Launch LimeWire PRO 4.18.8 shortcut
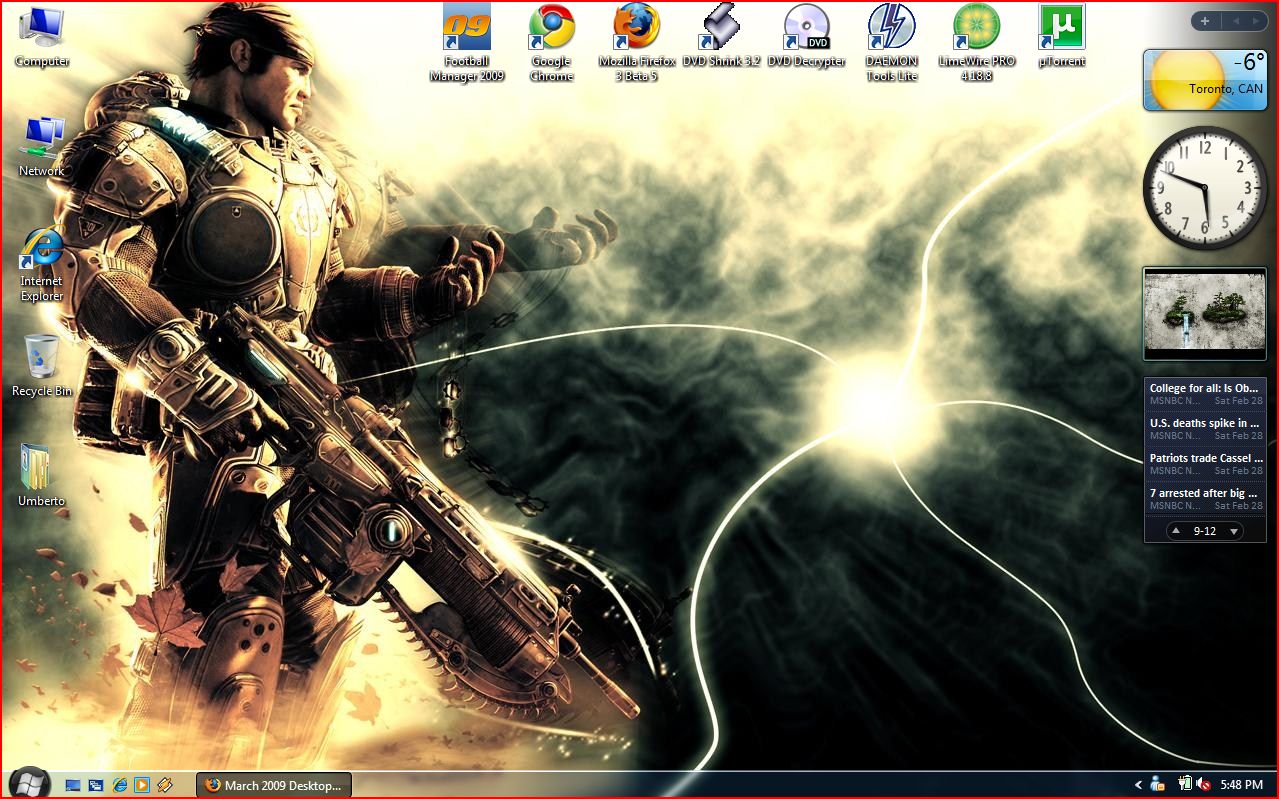 pos(977,43)
